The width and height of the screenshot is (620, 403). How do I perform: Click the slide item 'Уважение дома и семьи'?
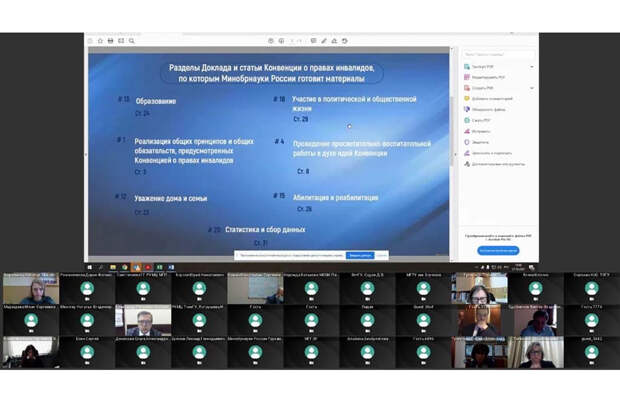click(x=170, y=199)
